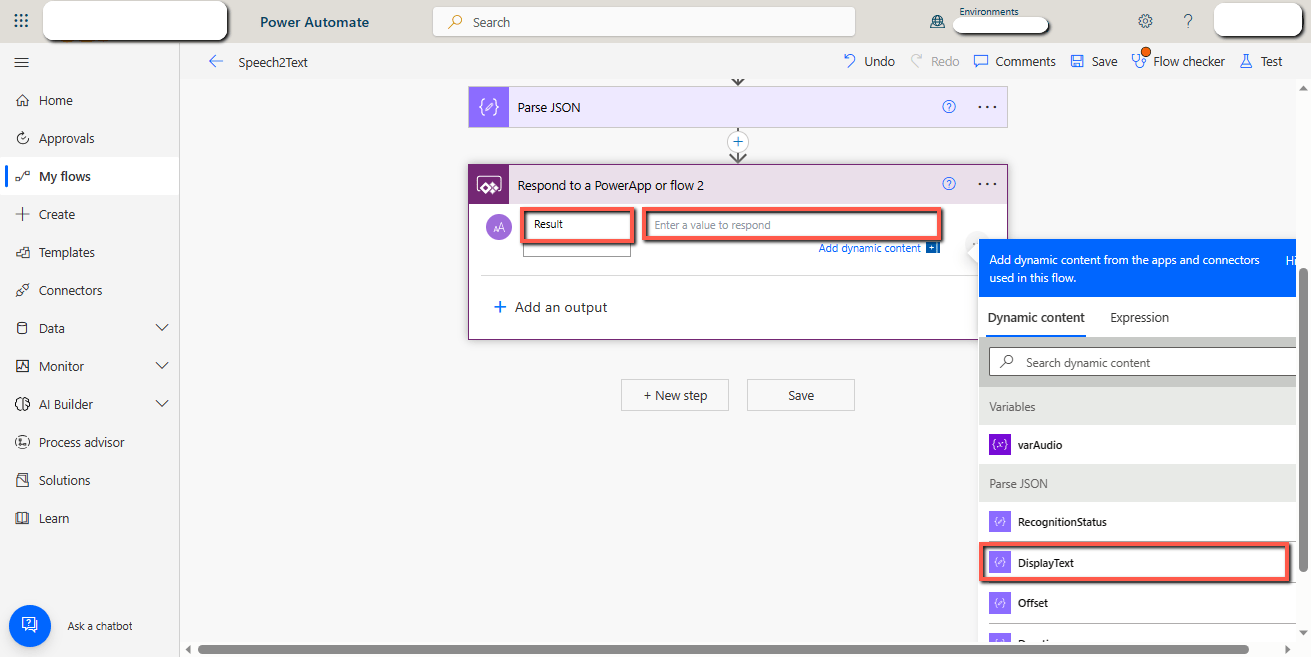
Task: Expand the Monitor chevron
Action: tap(162, 366)
